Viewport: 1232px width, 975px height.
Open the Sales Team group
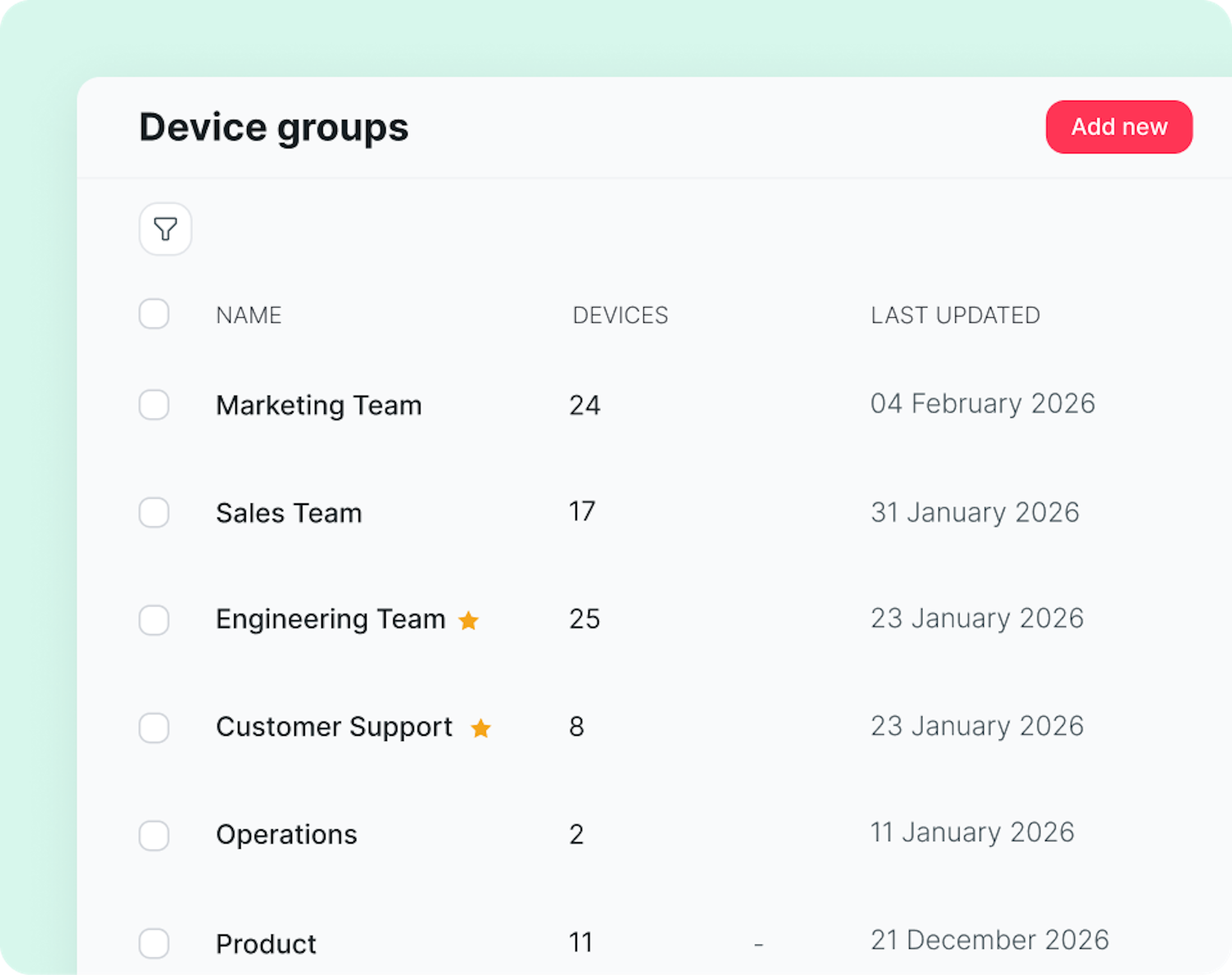(x=289, y=513)
